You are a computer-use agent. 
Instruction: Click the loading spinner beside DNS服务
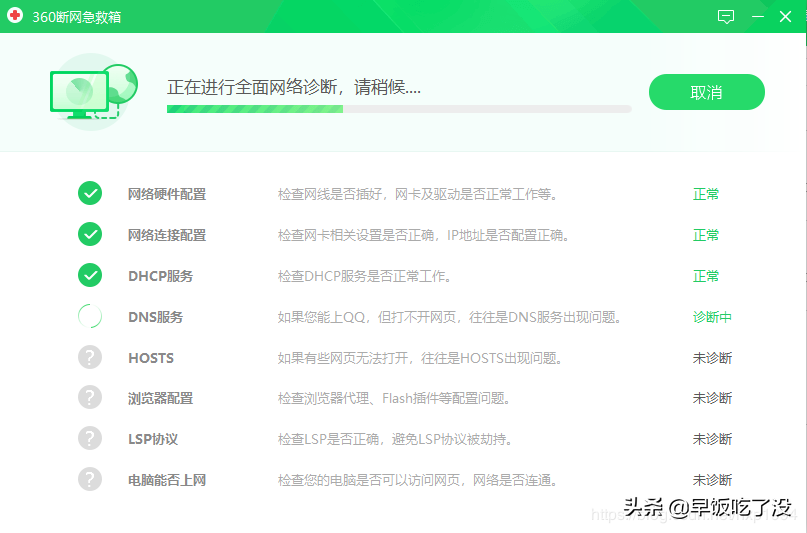(x=90, y=316)
